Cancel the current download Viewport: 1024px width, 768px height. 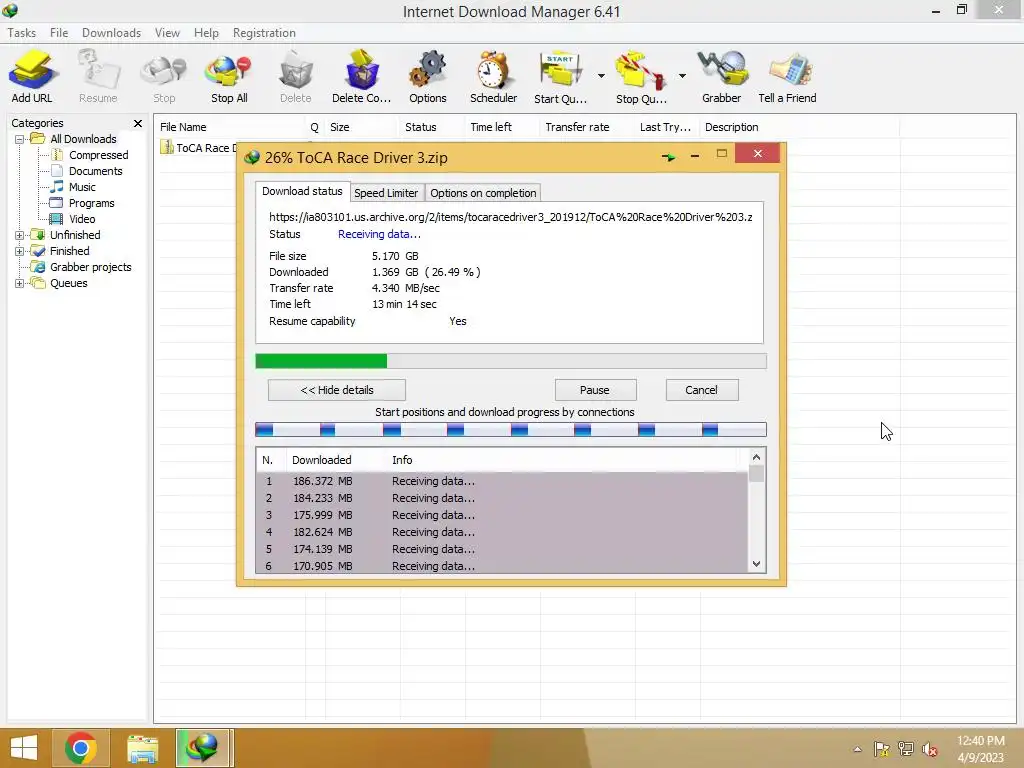coord(701,390)
